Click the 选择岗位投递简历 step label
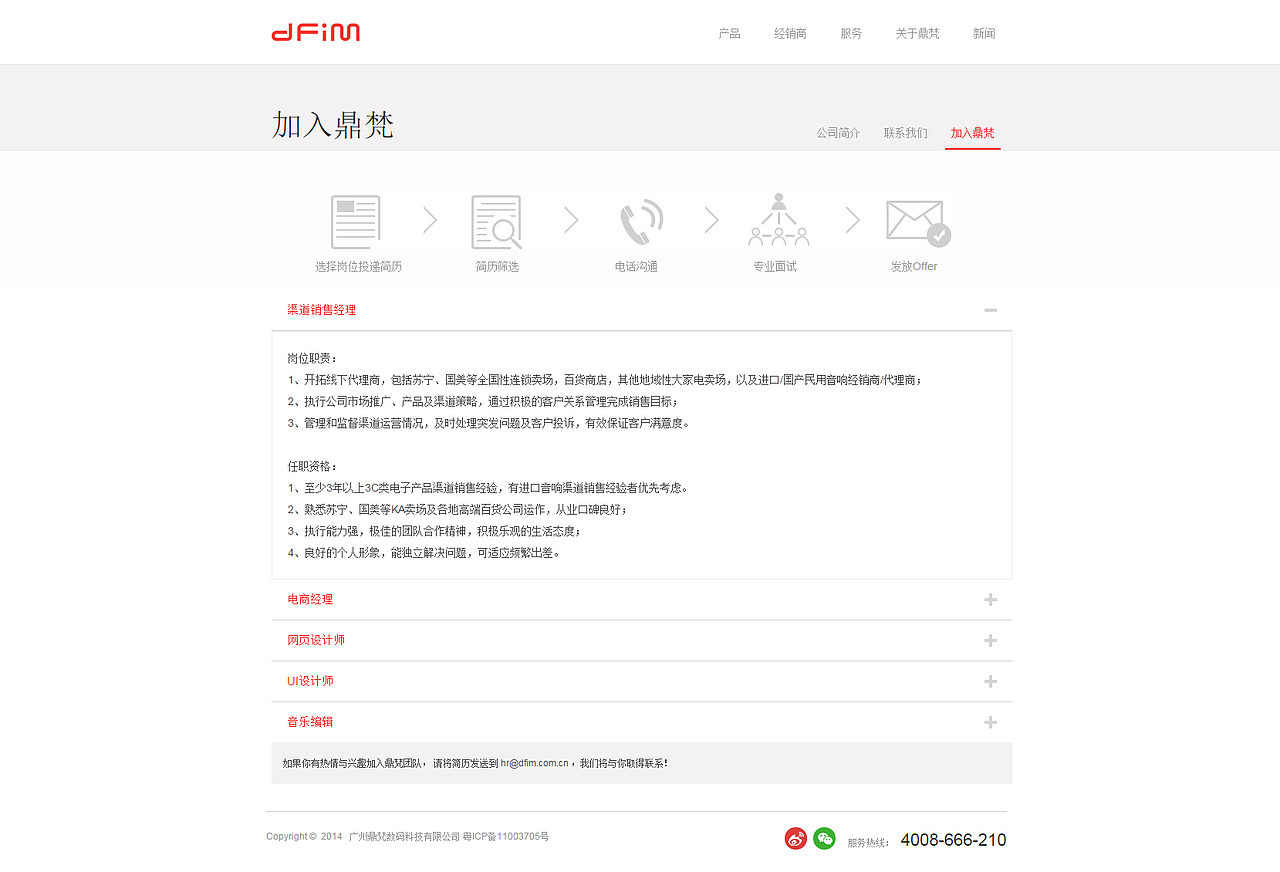 click(x=358, y=267)
